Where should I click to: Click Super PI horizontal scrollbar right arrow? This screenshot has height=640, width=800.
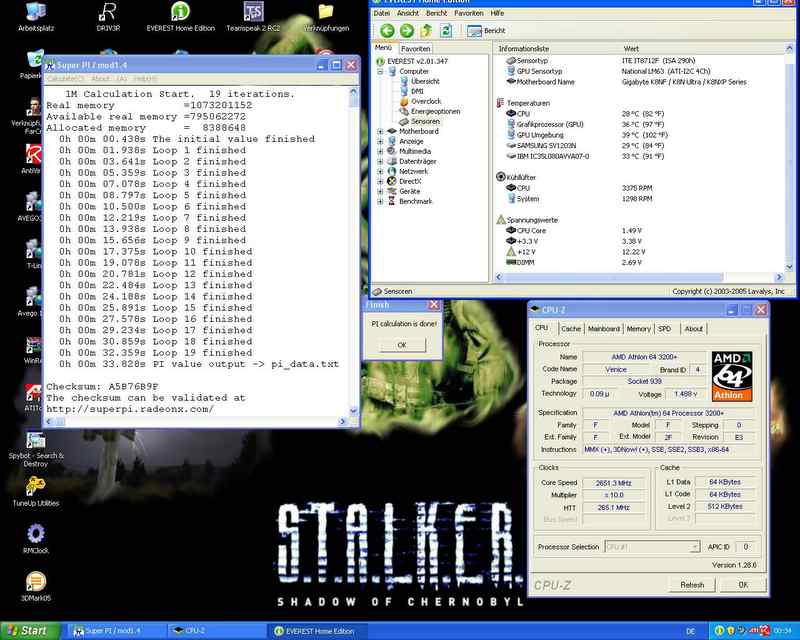342,422
